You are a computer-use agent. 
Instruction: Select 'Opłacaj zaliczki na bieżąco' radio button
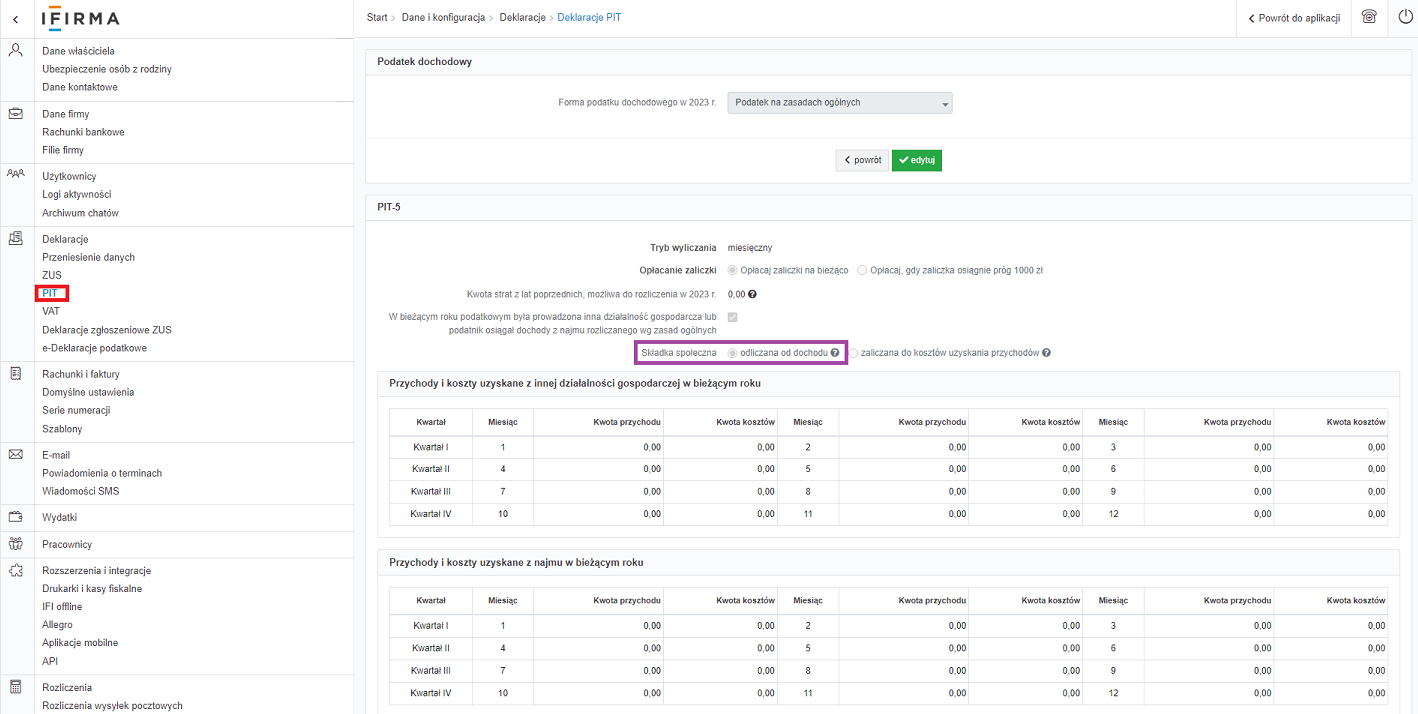[733, 270]
